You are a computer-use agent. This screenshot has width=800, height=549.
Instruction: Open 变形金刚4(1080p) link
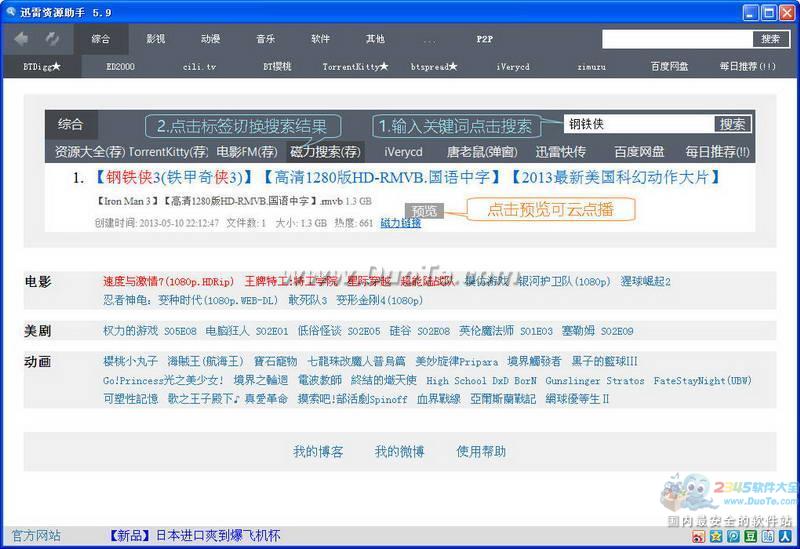(379, 300)
